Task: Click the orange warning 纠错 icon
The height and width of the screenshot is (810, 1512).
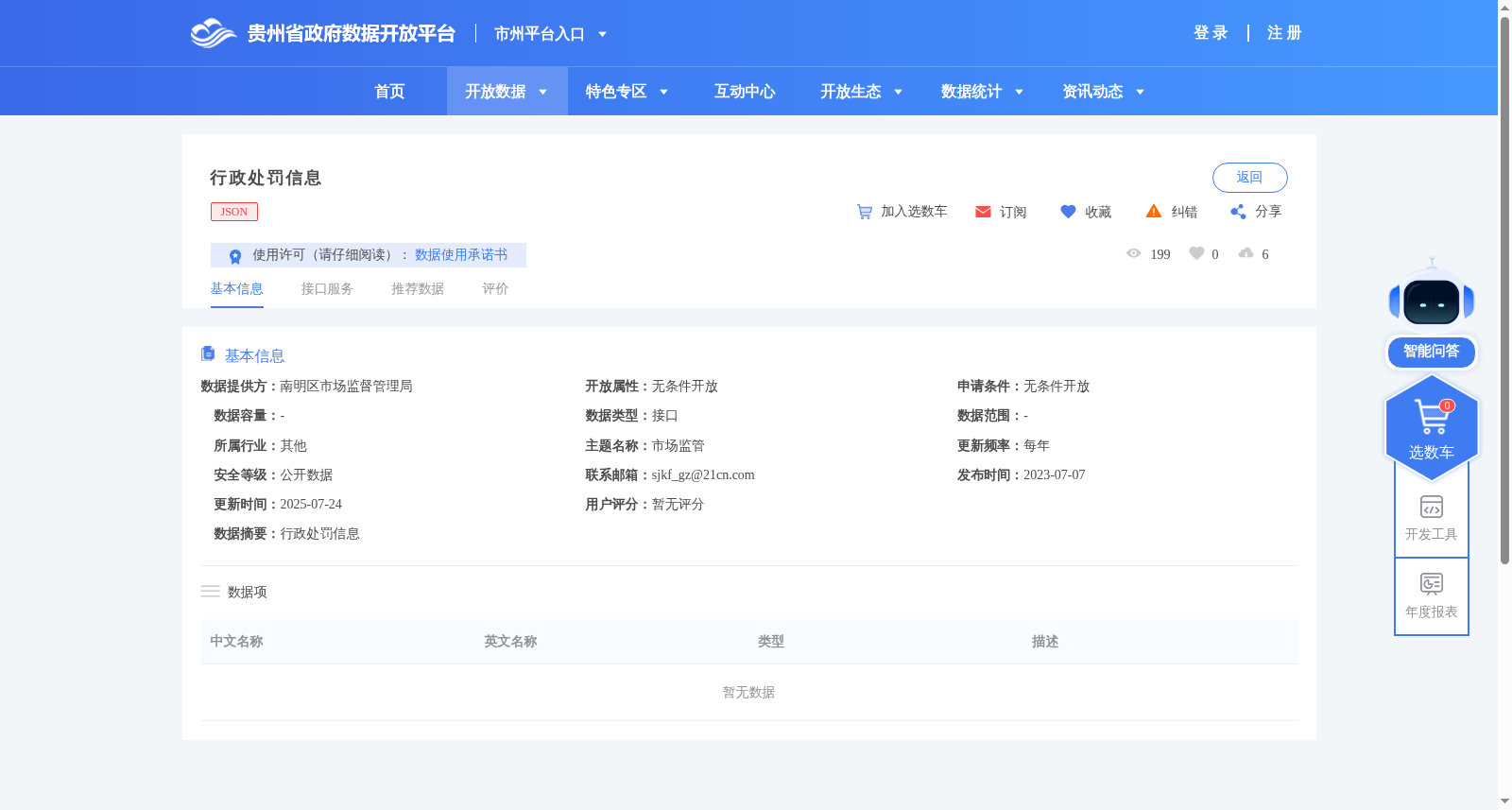Action: click(x=1154, y=211)
